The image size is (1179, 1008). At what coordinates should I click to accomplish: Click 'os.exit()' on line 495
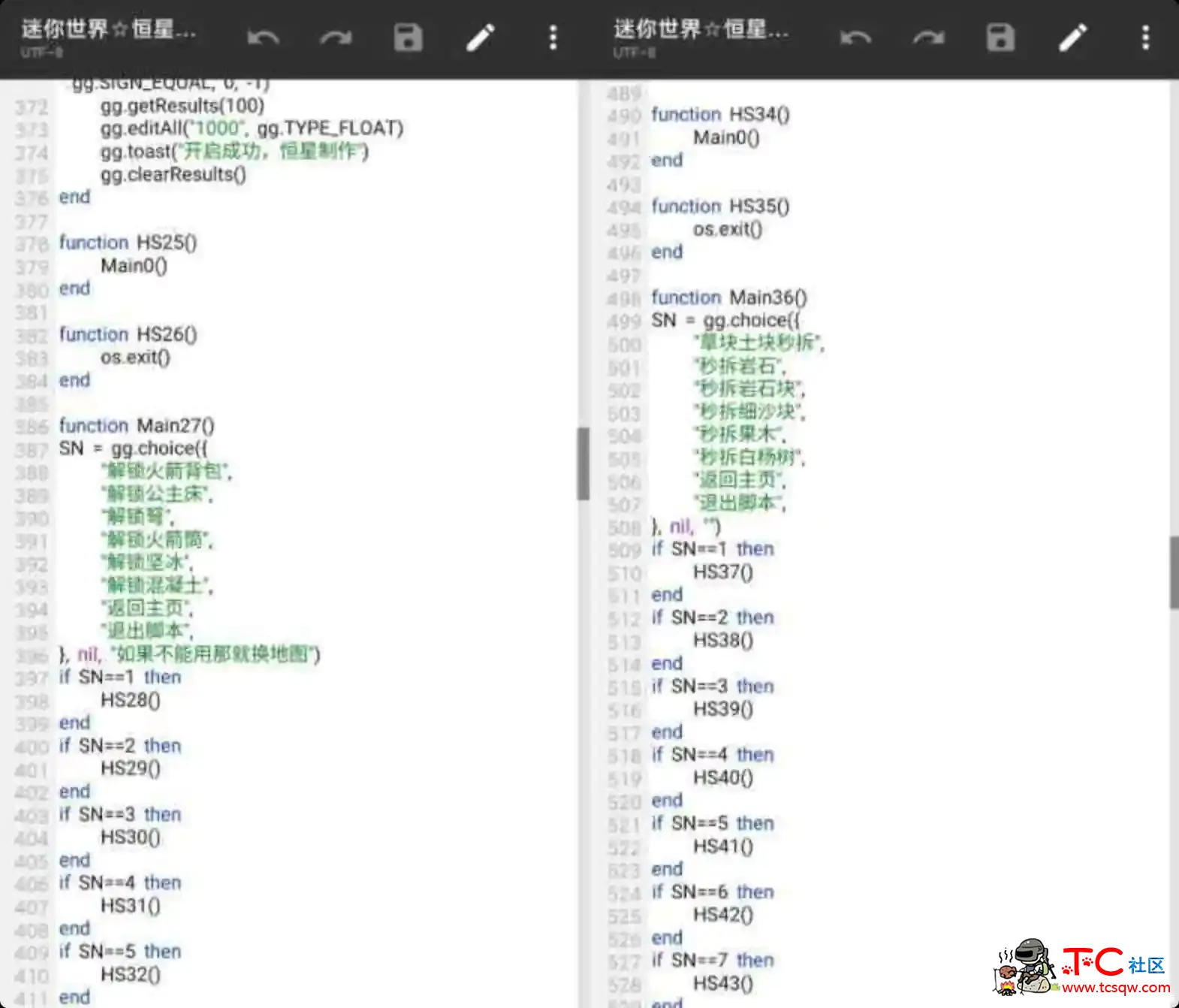point(728,229)
